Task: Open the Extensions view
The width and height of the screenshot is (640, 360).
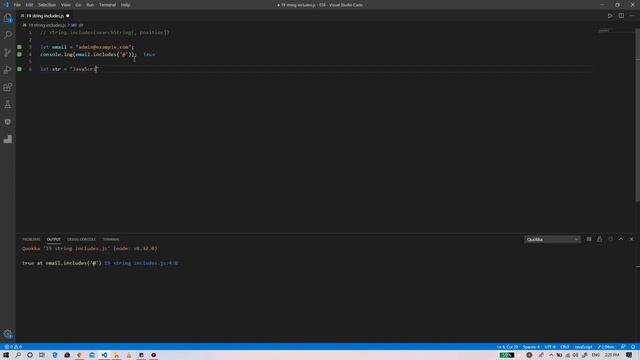Action: coord(8,87)
